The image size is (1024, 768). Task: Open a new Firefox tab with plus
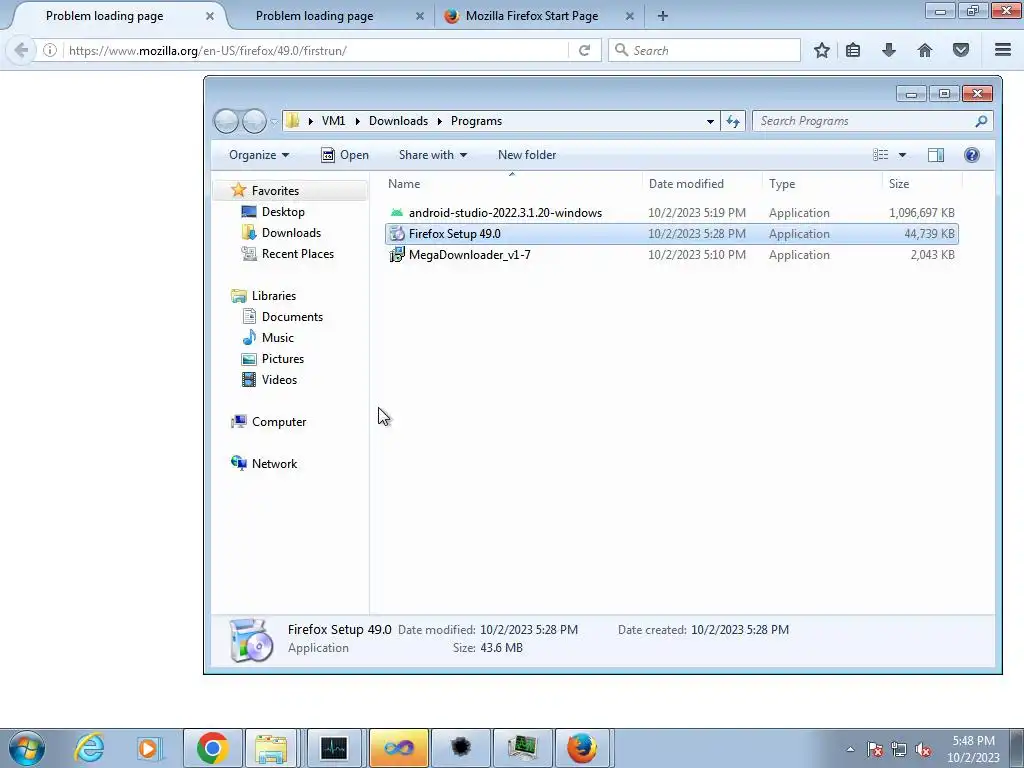[663, 16]
